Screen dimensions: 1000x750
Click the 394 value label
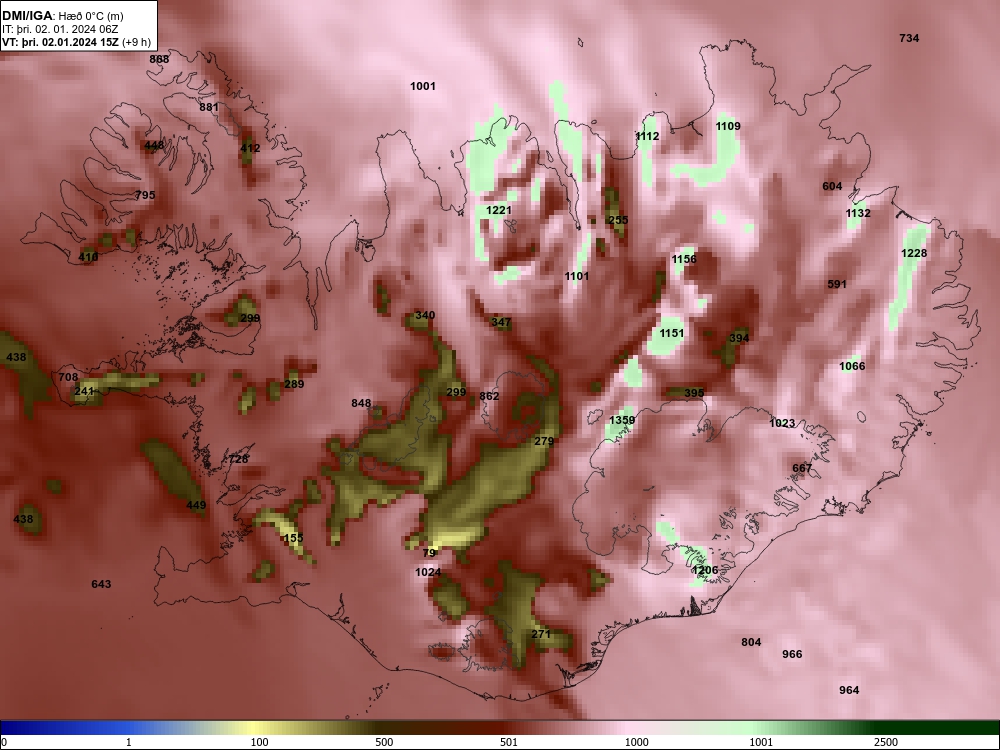(x=739, y=339)
